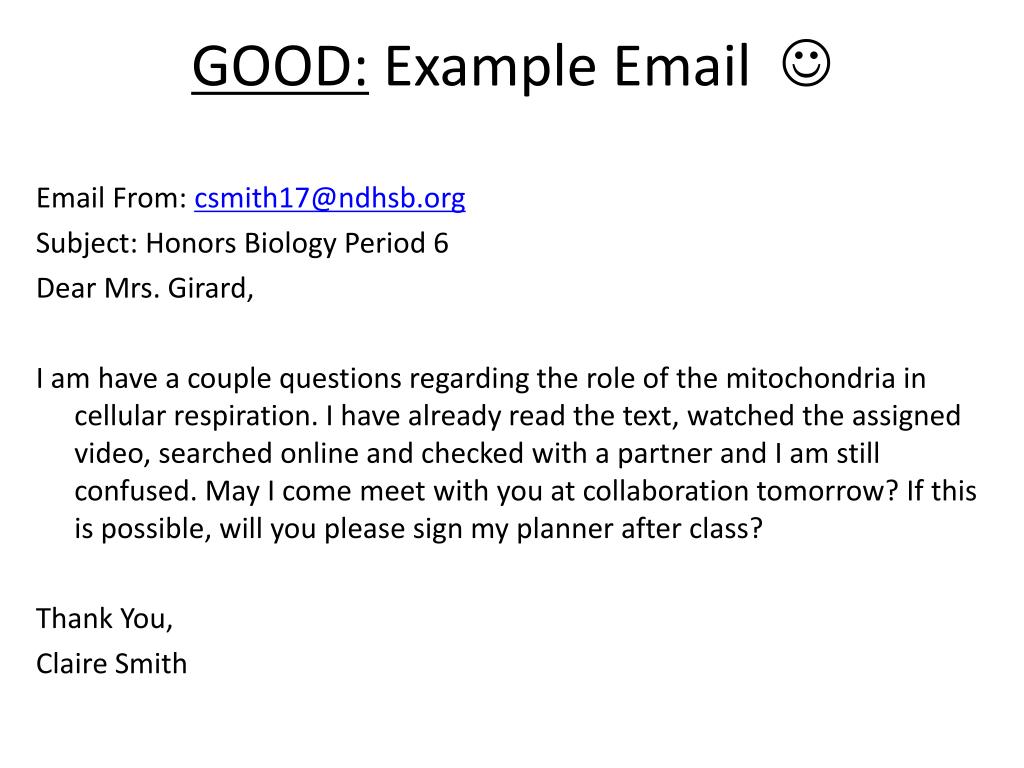
Task: Select the underlined word GOOD: in the title
Action: 280,66
